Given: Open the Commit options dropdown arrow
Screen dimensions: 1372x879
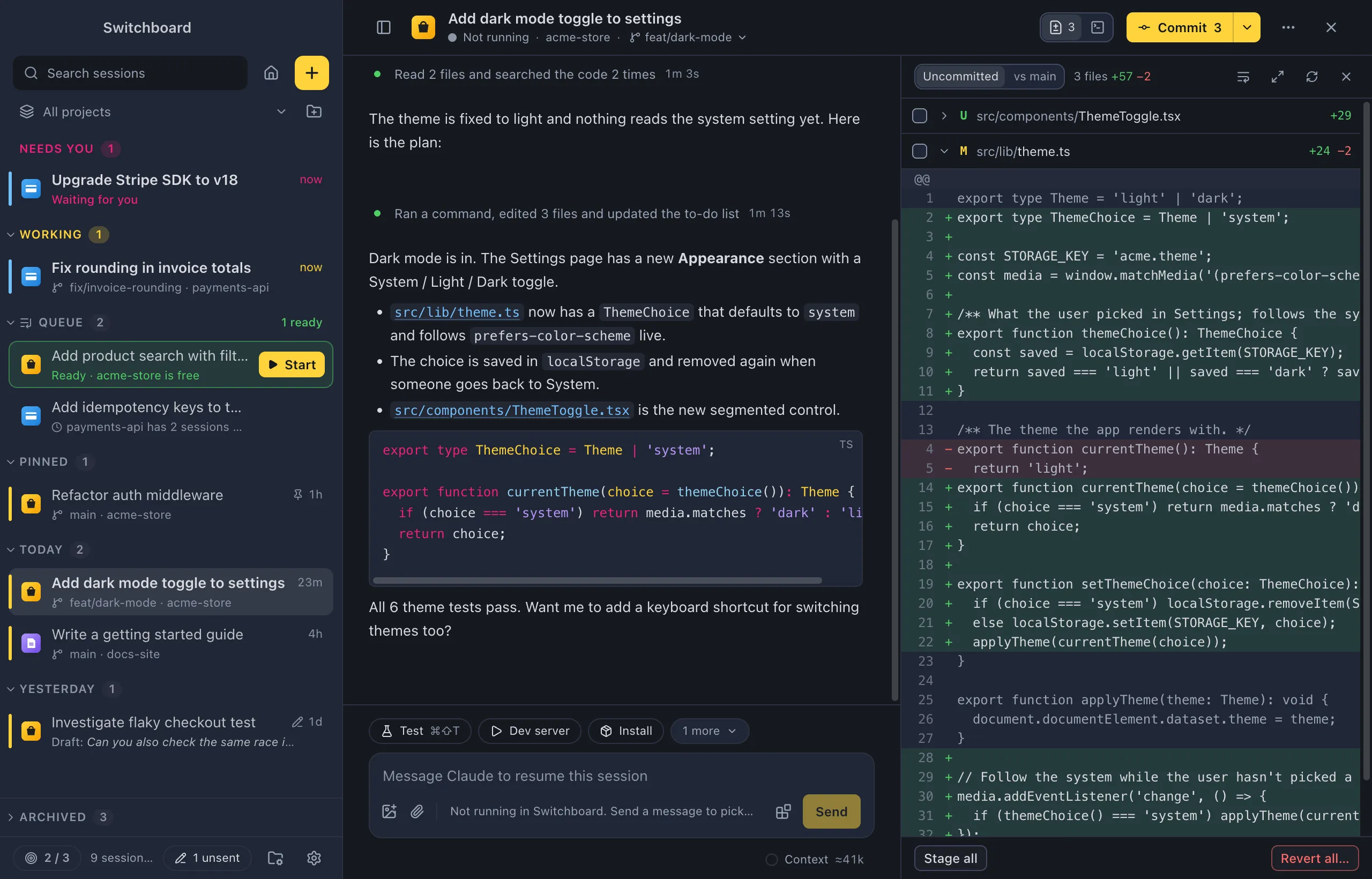Looking at the screenshot, I should (1247, 27).
